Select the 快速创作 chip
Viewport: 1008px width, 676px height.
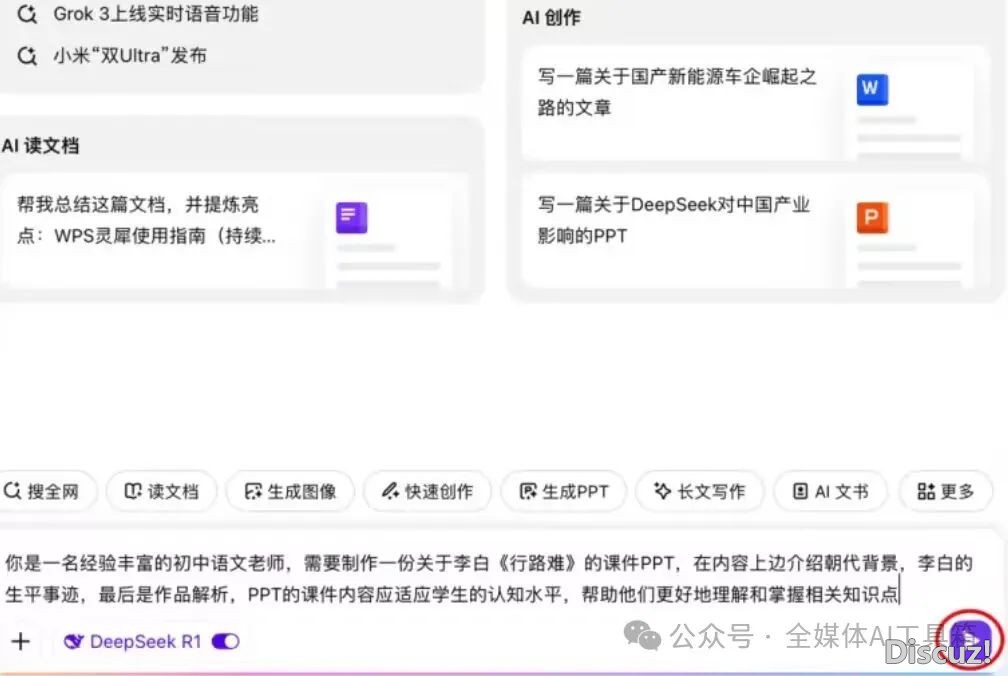click(428, 492)
